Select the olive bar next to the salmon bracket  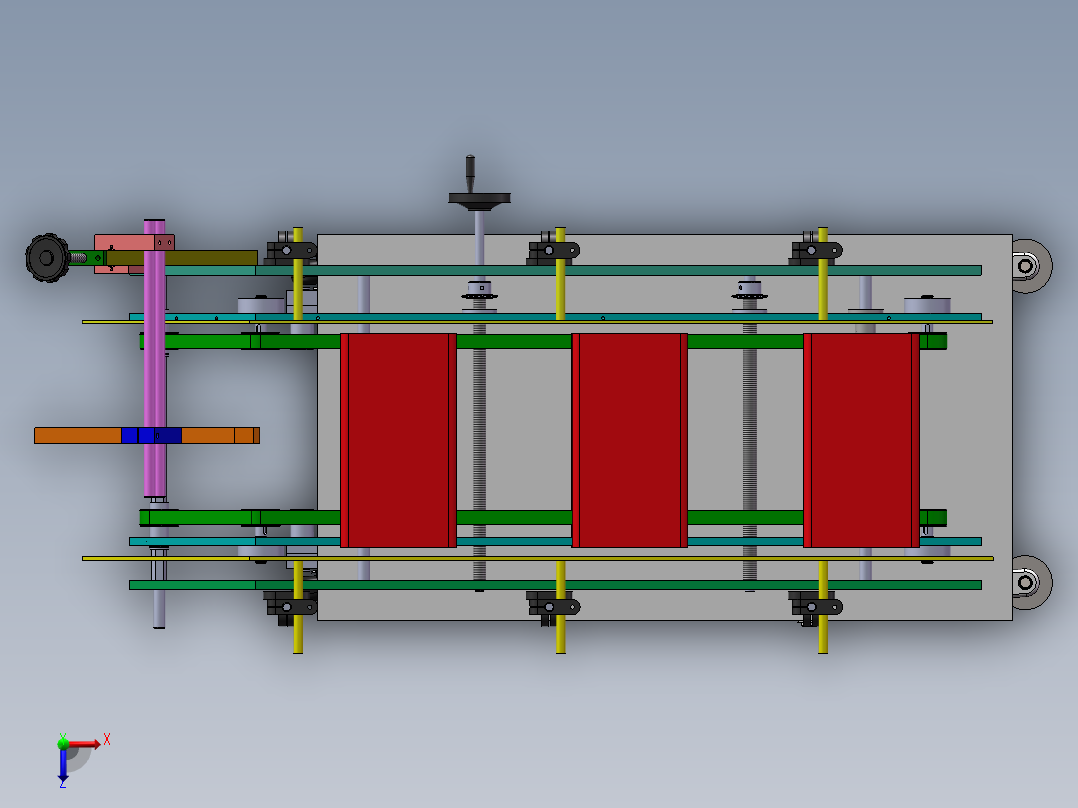click(x=182, y=258)
